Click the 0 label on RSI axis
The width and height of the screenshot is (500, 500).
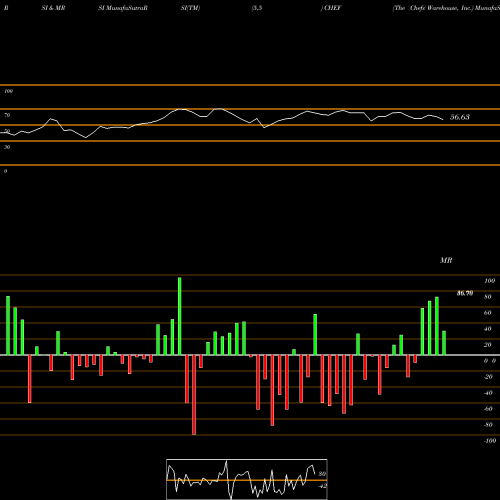click(x=6, y=171)
